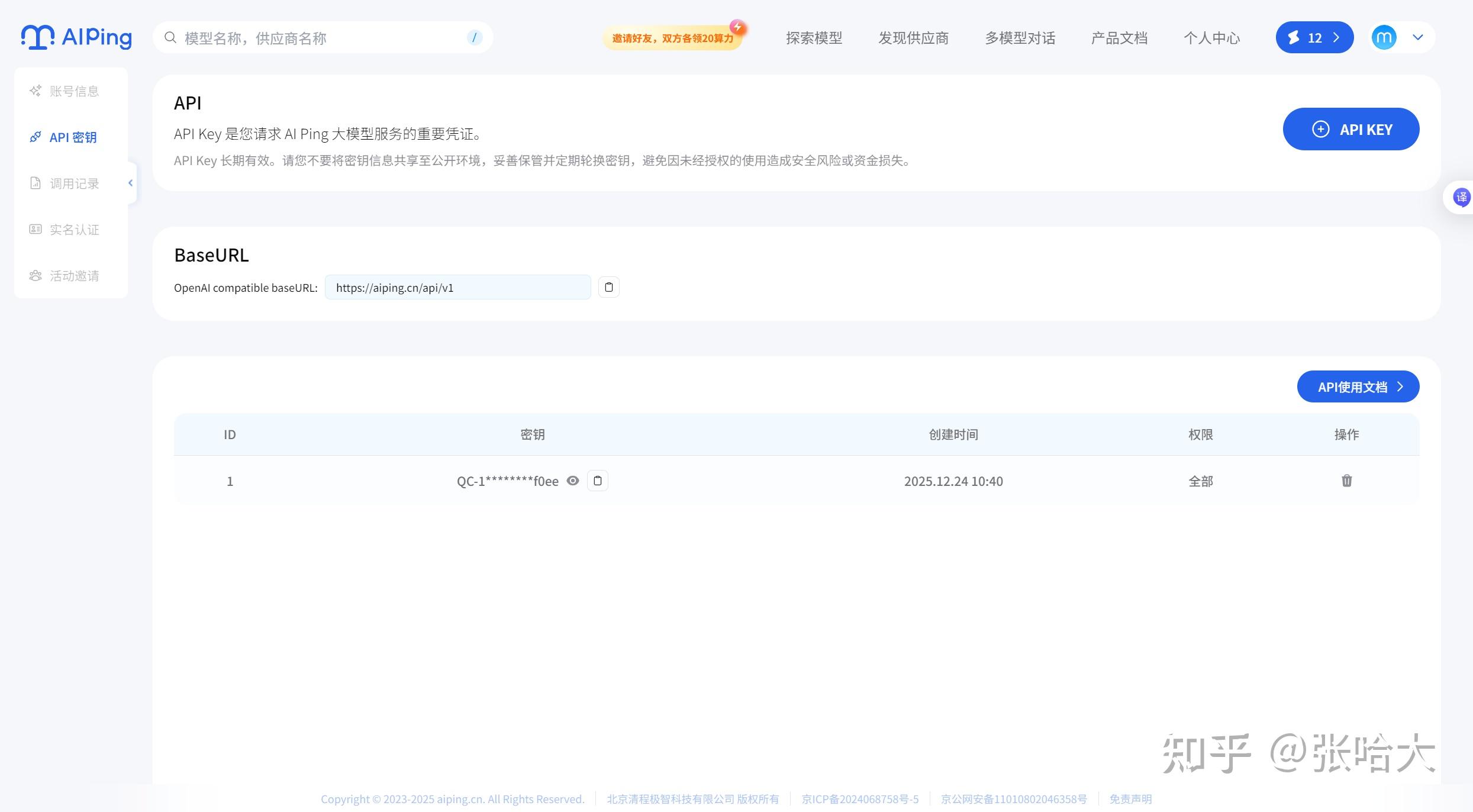Copy the QC-1 API key
1473x812 pixels.
[598, 481]
